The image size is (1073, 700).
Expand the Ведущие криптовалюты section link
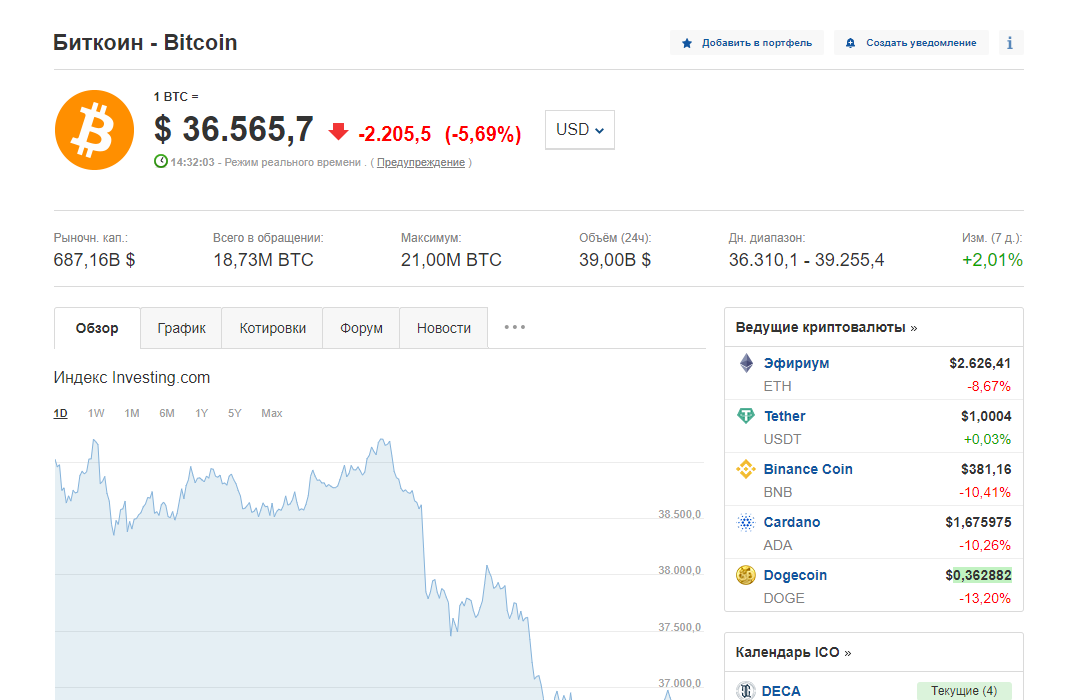coord(826,327)
